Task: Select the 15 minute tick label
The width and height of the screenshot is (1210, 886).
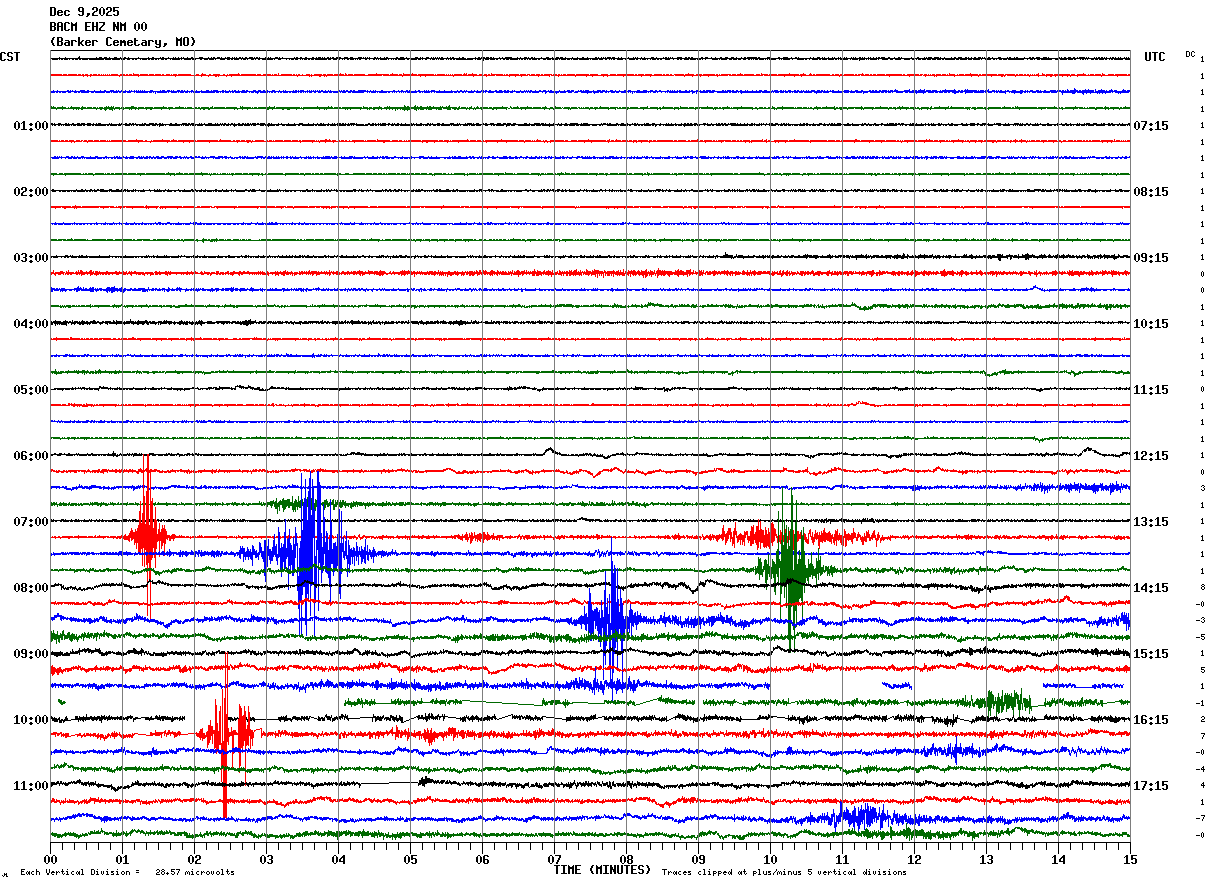Action: click(1129, 859)
